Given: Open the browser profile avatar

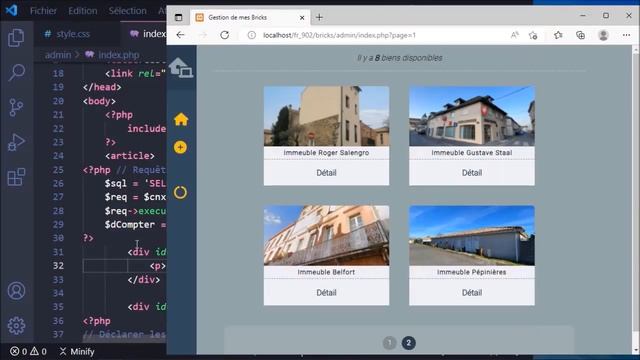Looking at the screenshot, I should 603,35.
